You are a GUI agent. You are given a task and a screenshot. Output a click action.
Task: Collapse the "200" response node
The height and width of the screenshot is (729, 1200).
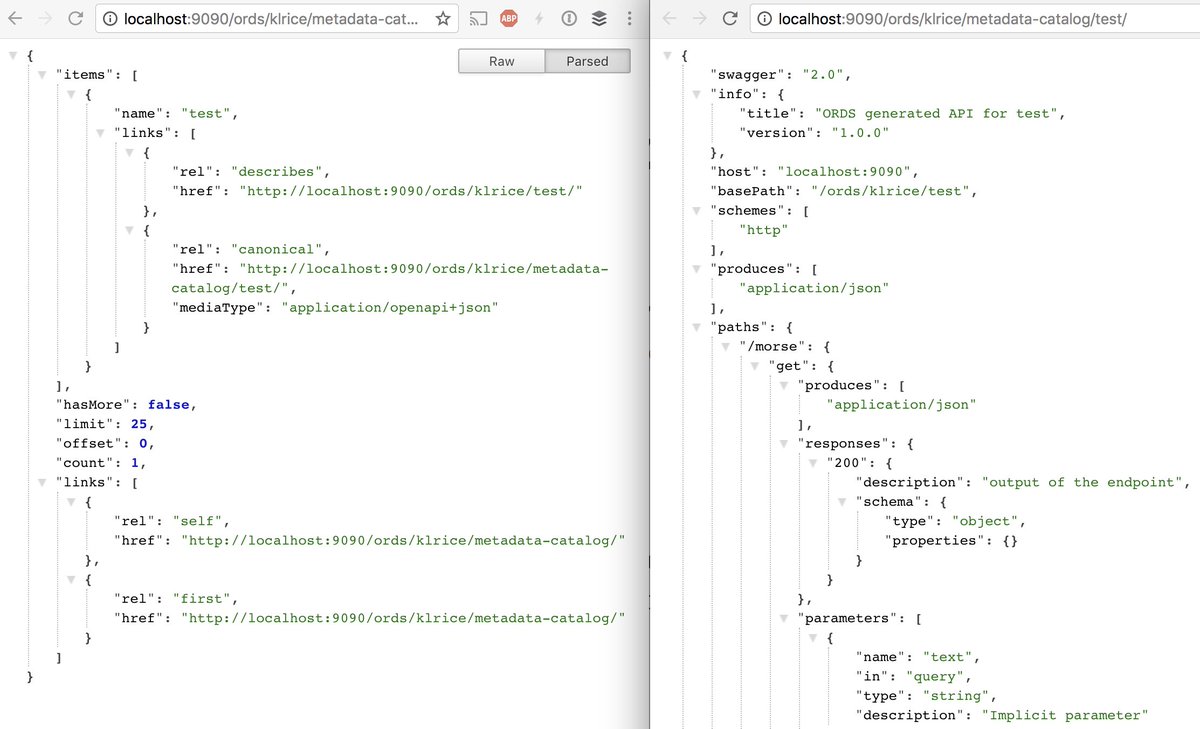[811, 463]
